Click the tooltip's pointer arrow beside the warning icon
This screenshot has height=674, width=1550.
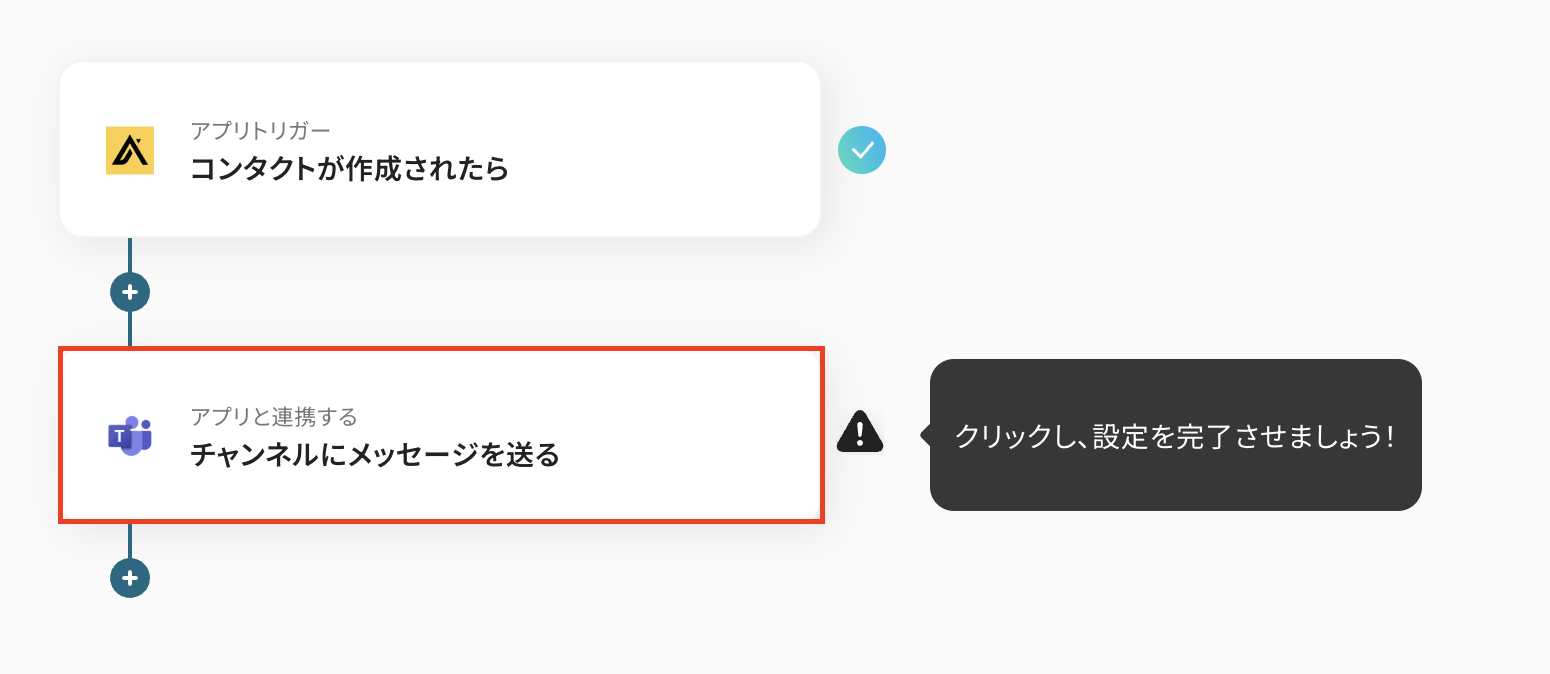925,435
